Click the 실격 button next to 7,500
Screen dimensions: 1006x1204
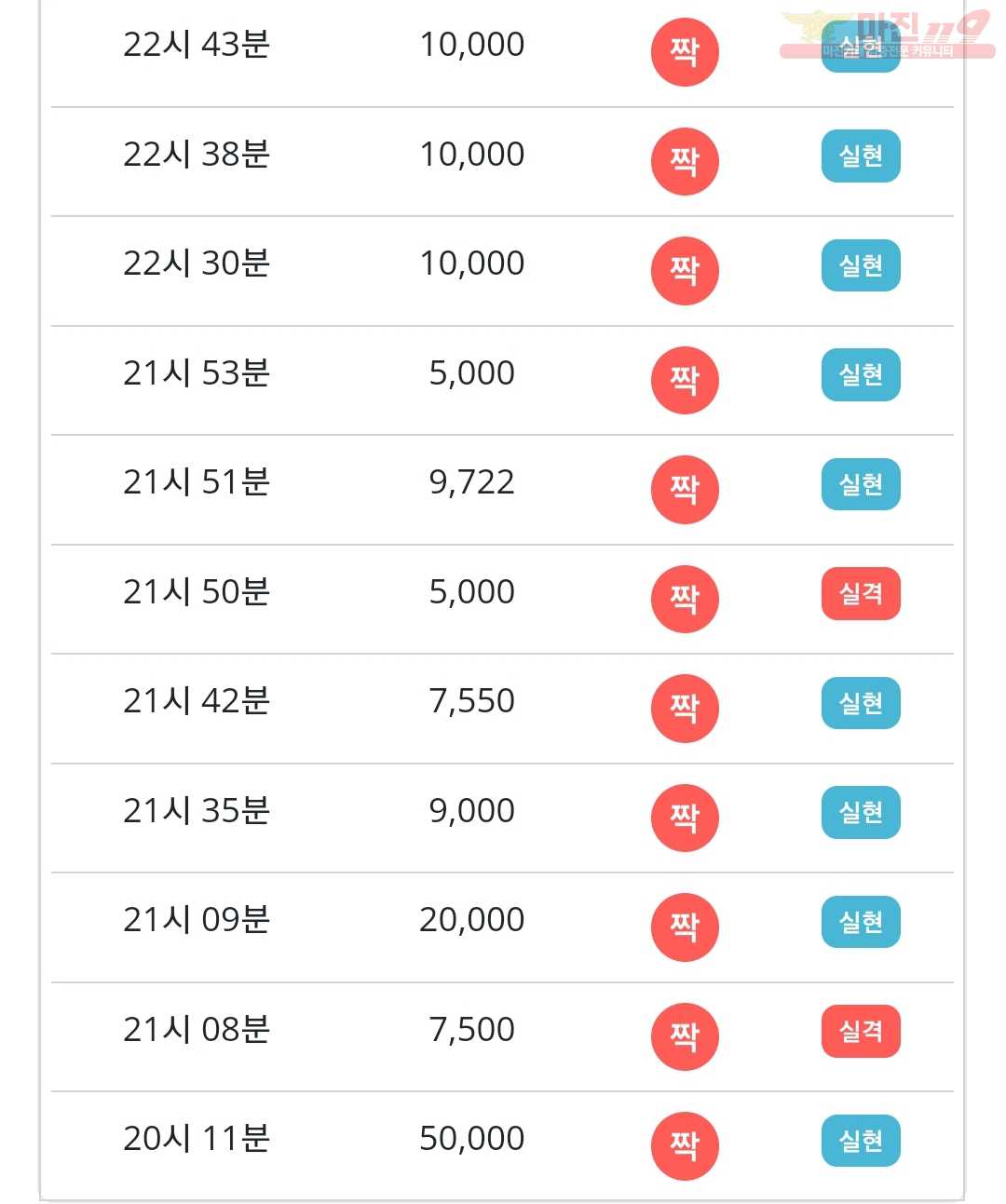(861, 1031)
